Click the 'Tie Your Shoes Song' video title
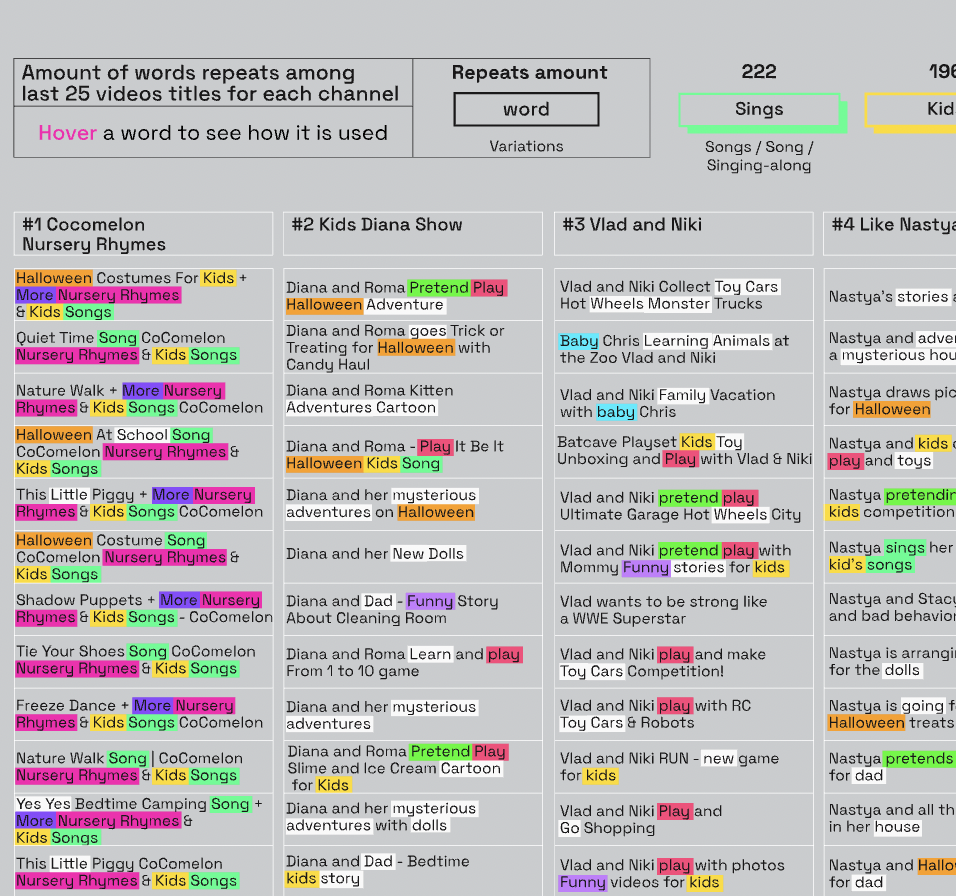Screen dimensions: 956x896 (127, 660)
